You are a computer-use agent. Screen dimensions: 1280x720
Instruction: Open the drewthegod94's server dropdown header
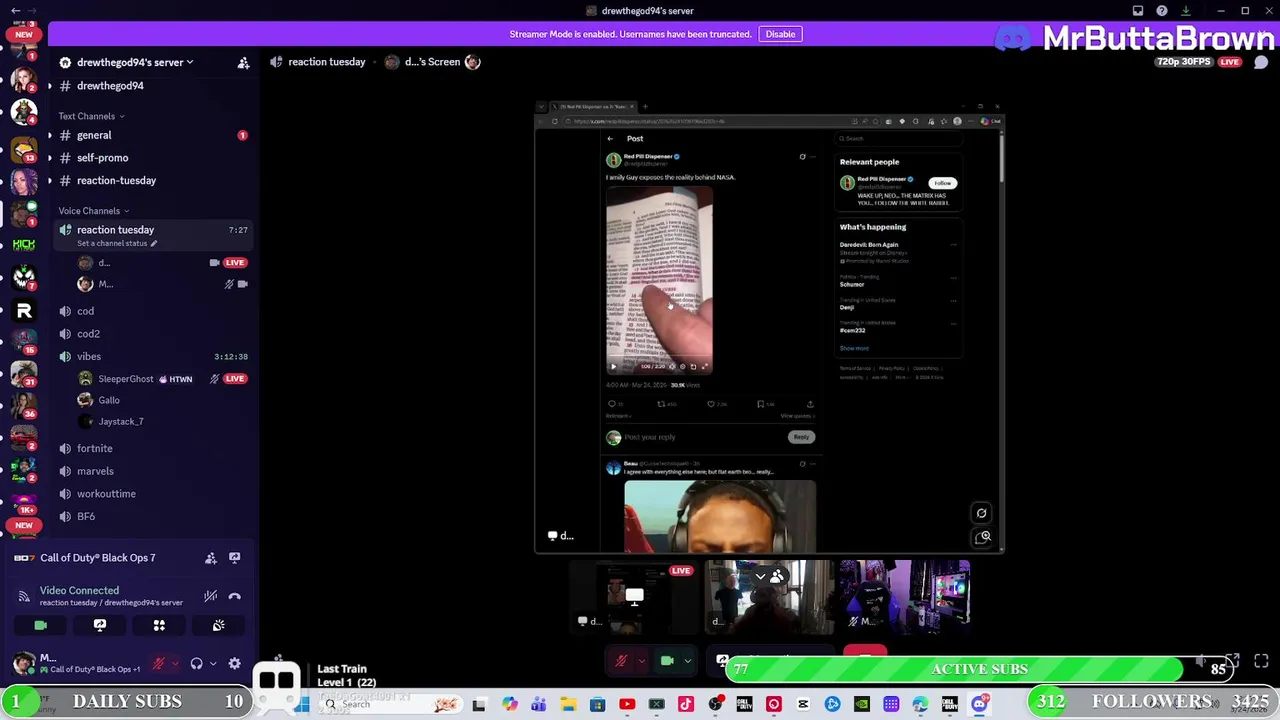[x=126, y=62]
